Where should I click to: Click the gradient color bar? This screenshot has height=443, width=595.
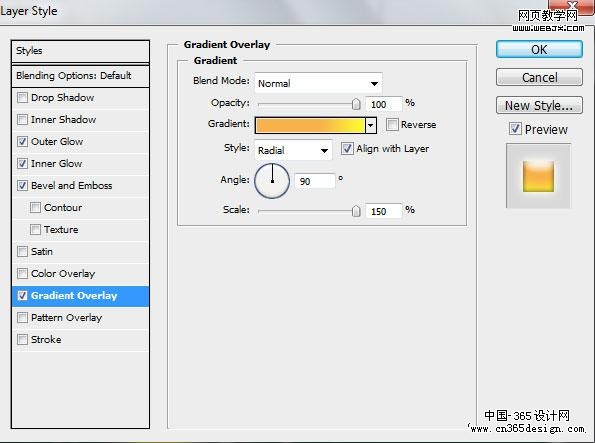tap(310, 125)
